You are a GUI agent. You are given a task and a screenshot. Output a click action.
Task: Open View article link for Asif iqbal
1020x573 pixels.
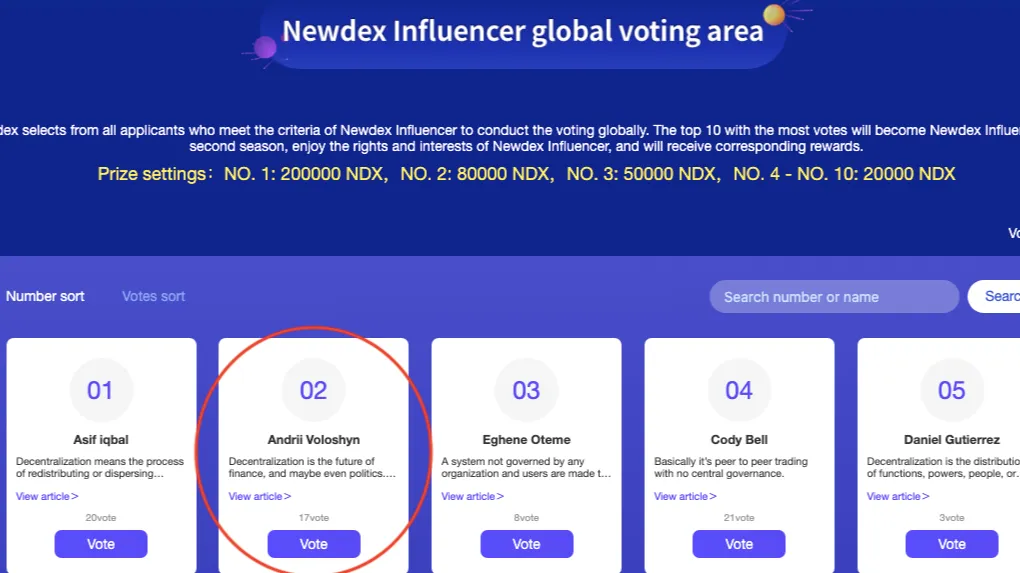(47, 496)
